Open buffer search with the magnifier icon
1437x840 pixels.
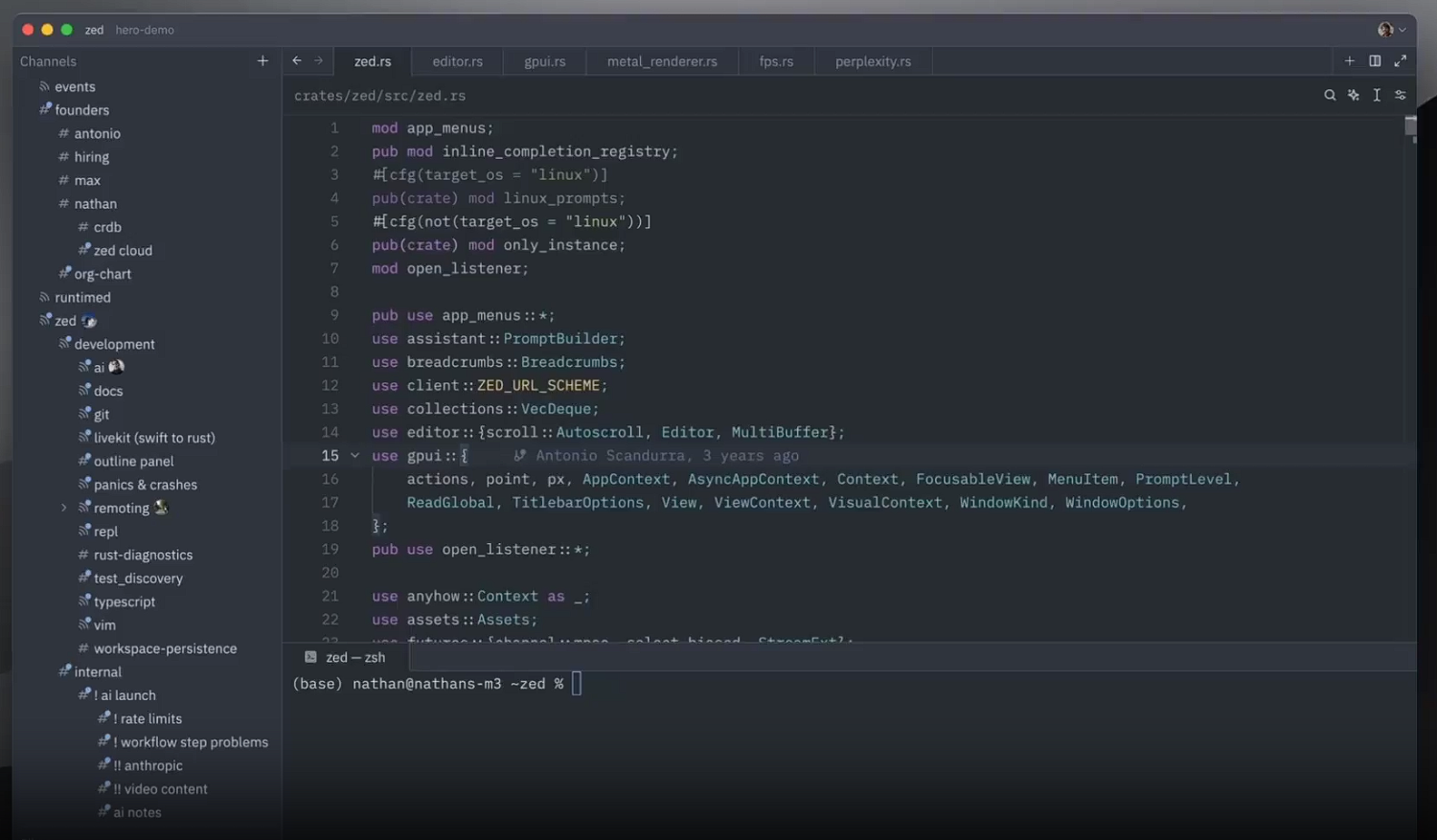click(x=1330, y=95)
